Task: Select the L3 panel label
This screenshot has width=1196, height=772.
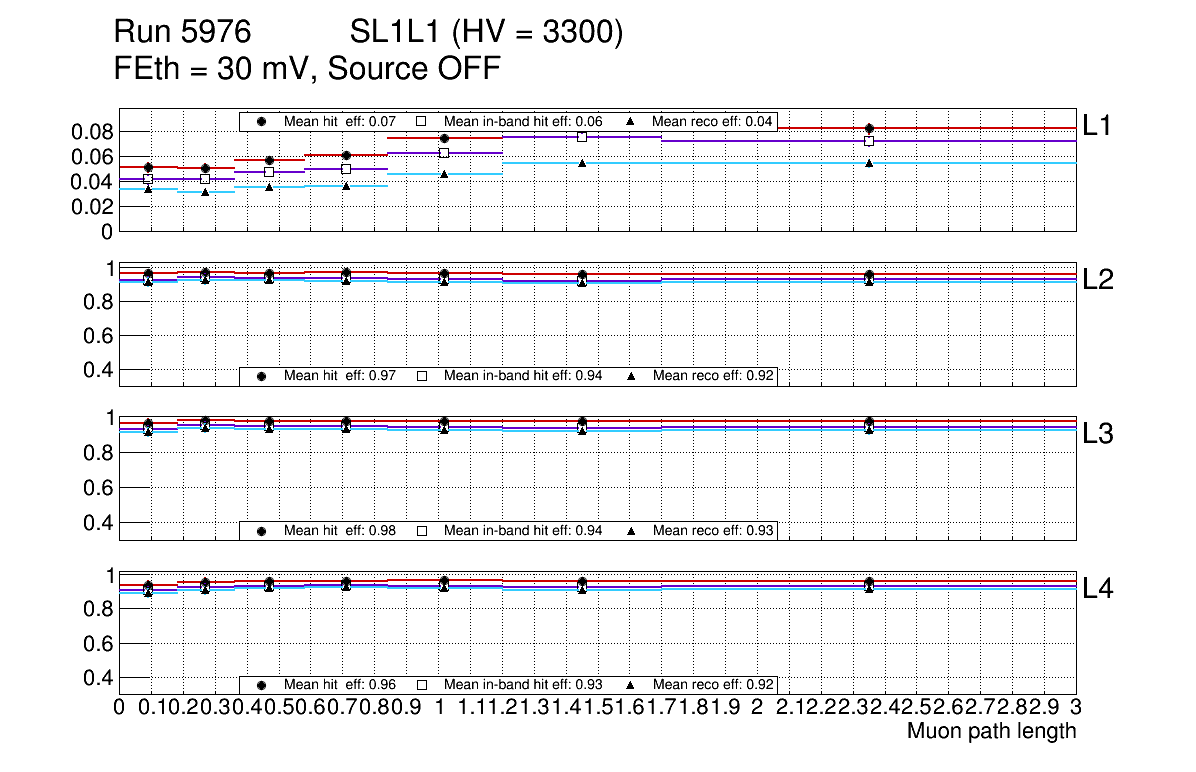Action: point(1098,434)
